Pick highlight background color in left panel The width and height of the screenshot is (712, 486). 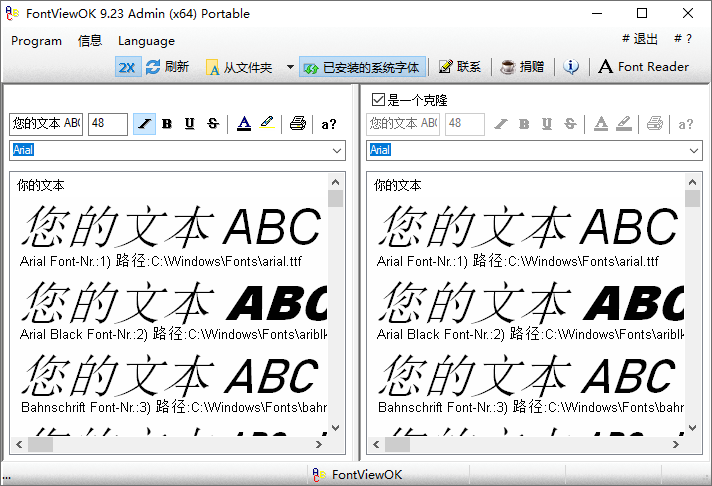point(267,123)
